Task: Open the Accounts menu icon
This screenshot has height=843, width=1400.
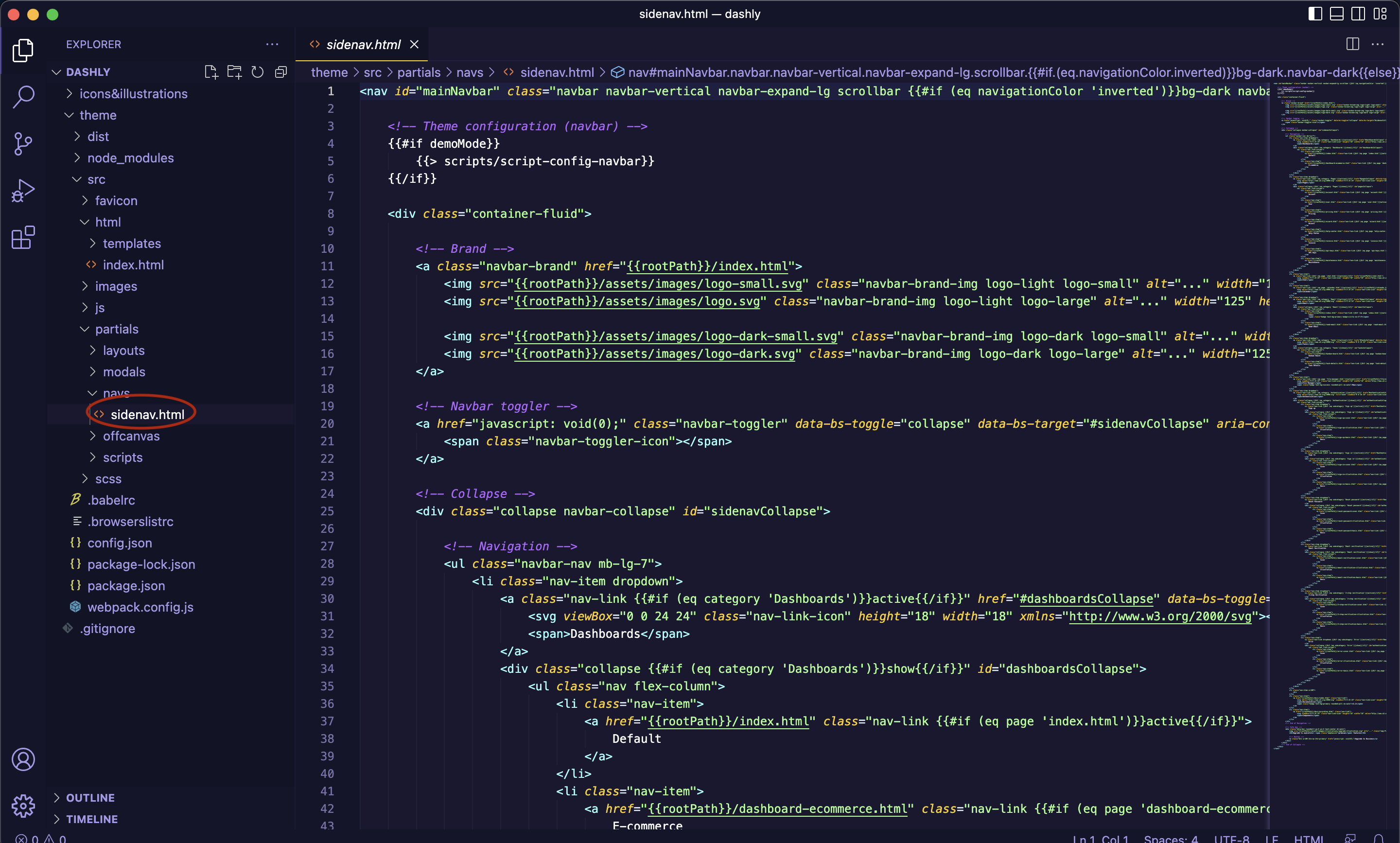Action: pyautogui.click(x=23, y=759)
